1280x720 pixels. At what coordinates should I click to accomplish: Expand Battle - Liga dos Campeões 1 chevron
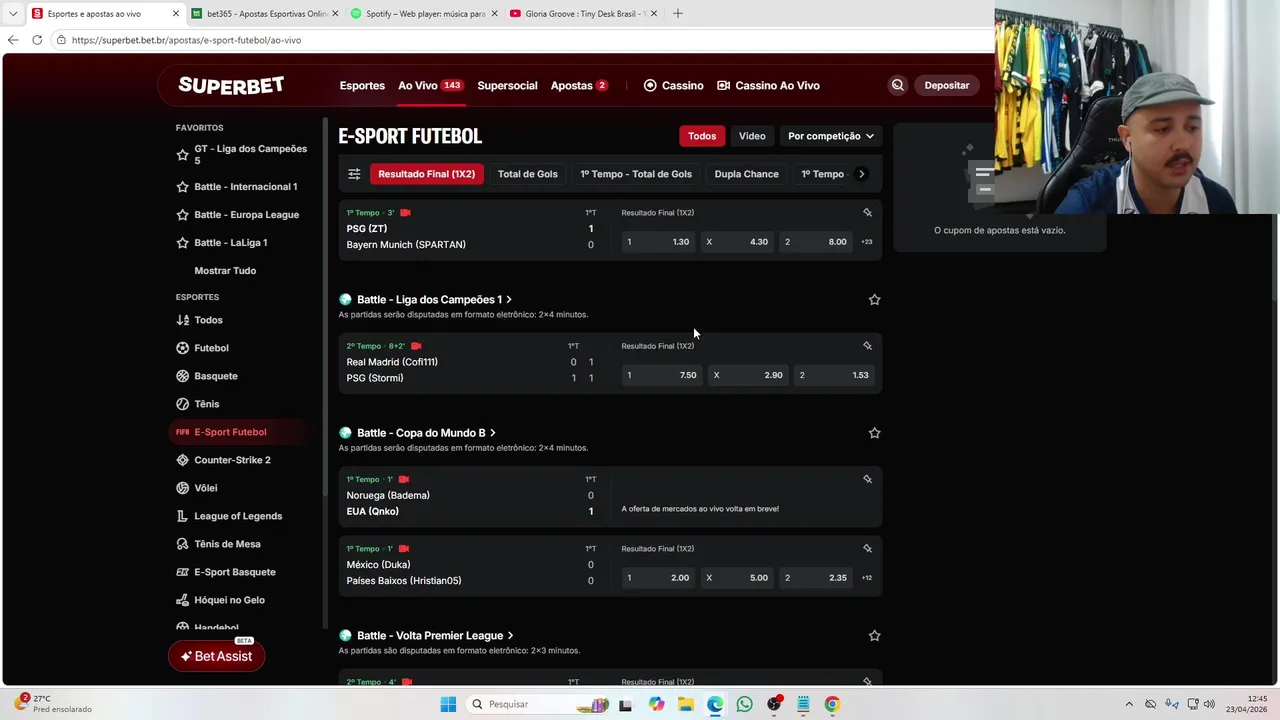click(509, 300)
